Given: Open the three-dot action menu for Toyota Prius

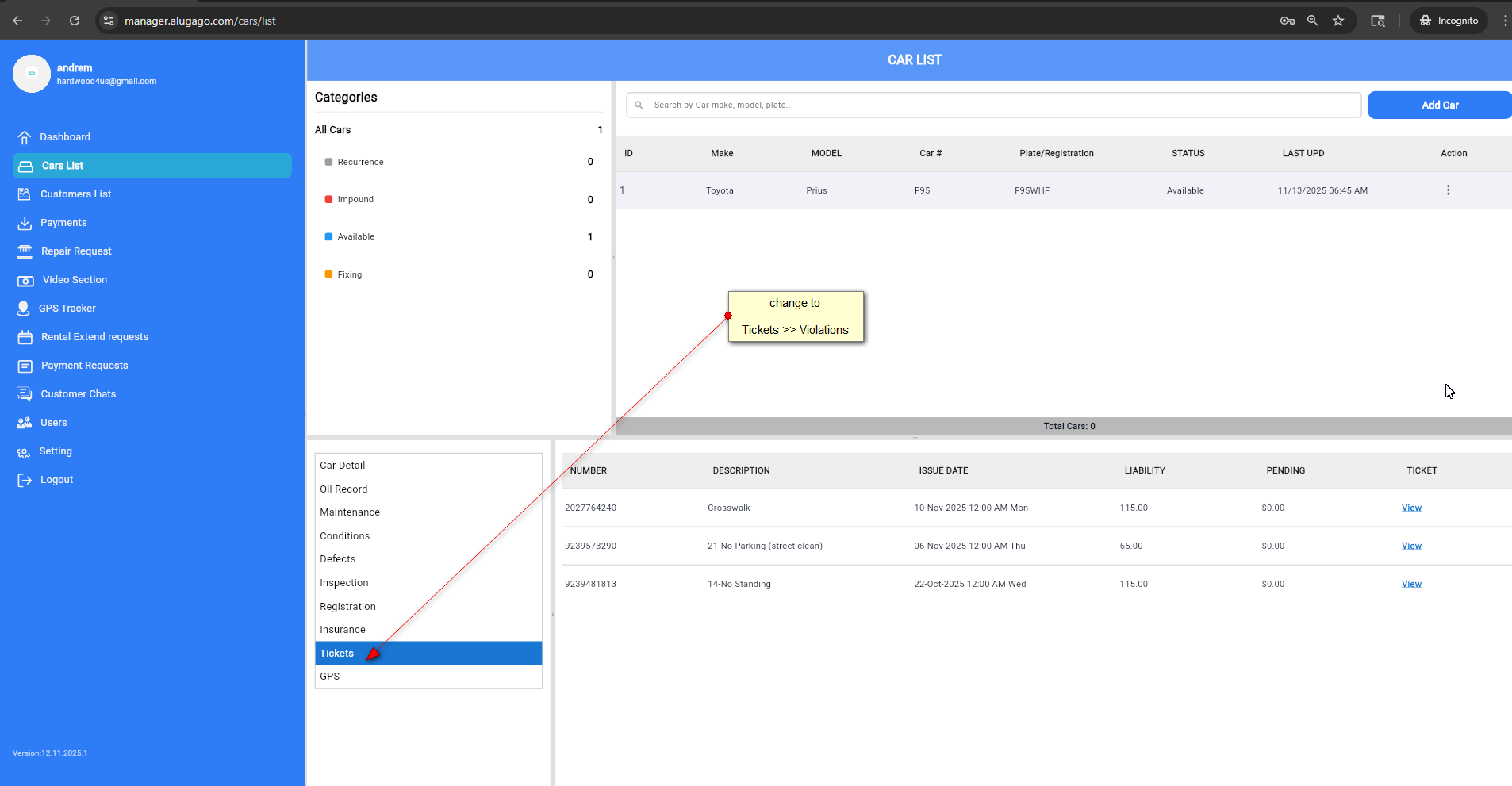Looking at the screenshot, I should tap(1448, 190).
